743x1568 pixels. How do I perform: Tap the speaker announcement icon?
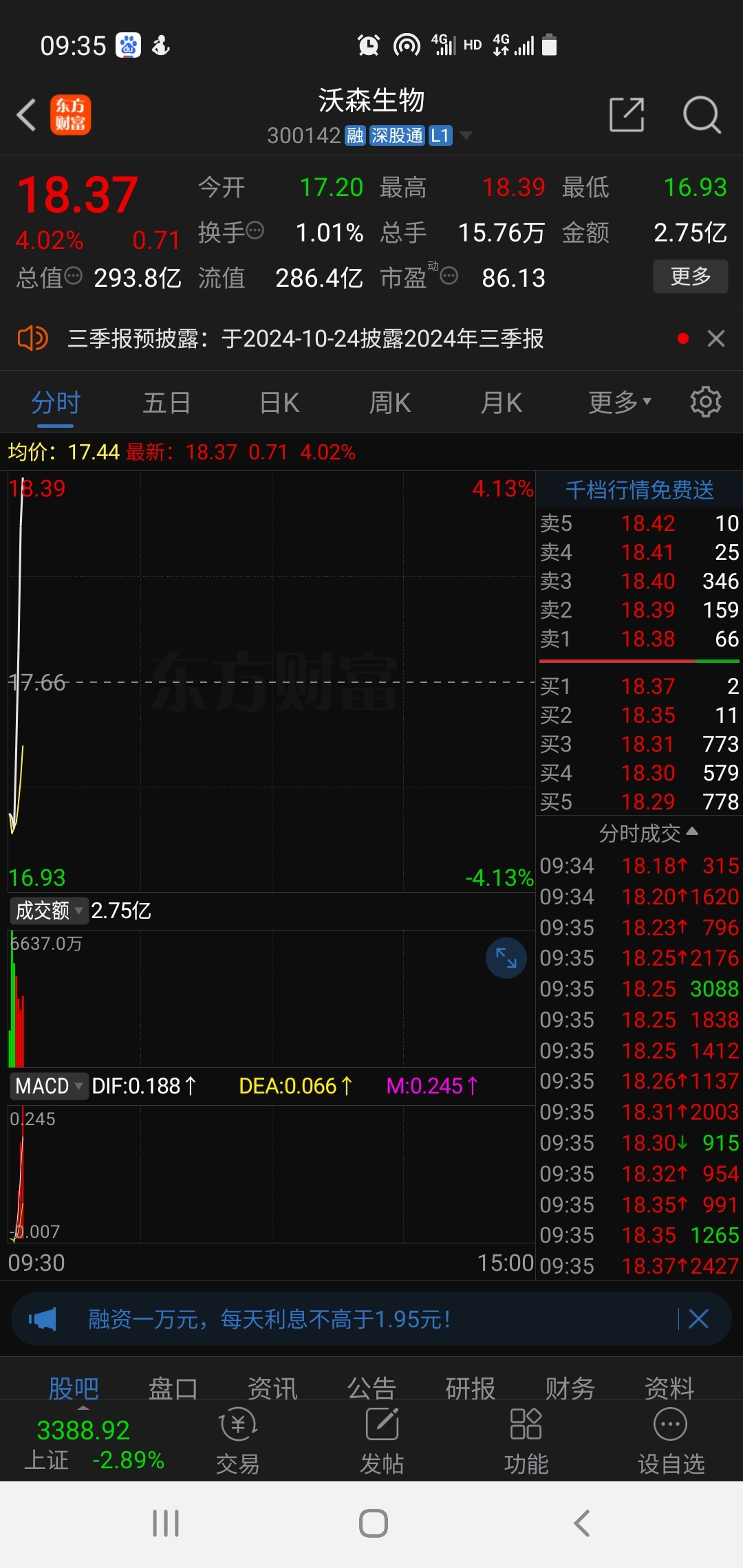(32, 338)
